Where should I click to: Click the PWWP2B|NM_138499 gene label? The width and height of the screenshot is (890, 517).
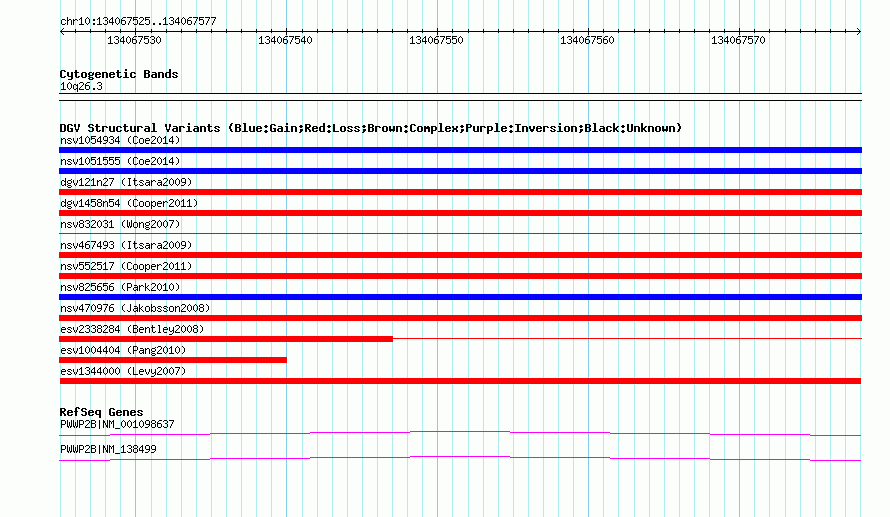pyautogui.click(x=108, y=449)
